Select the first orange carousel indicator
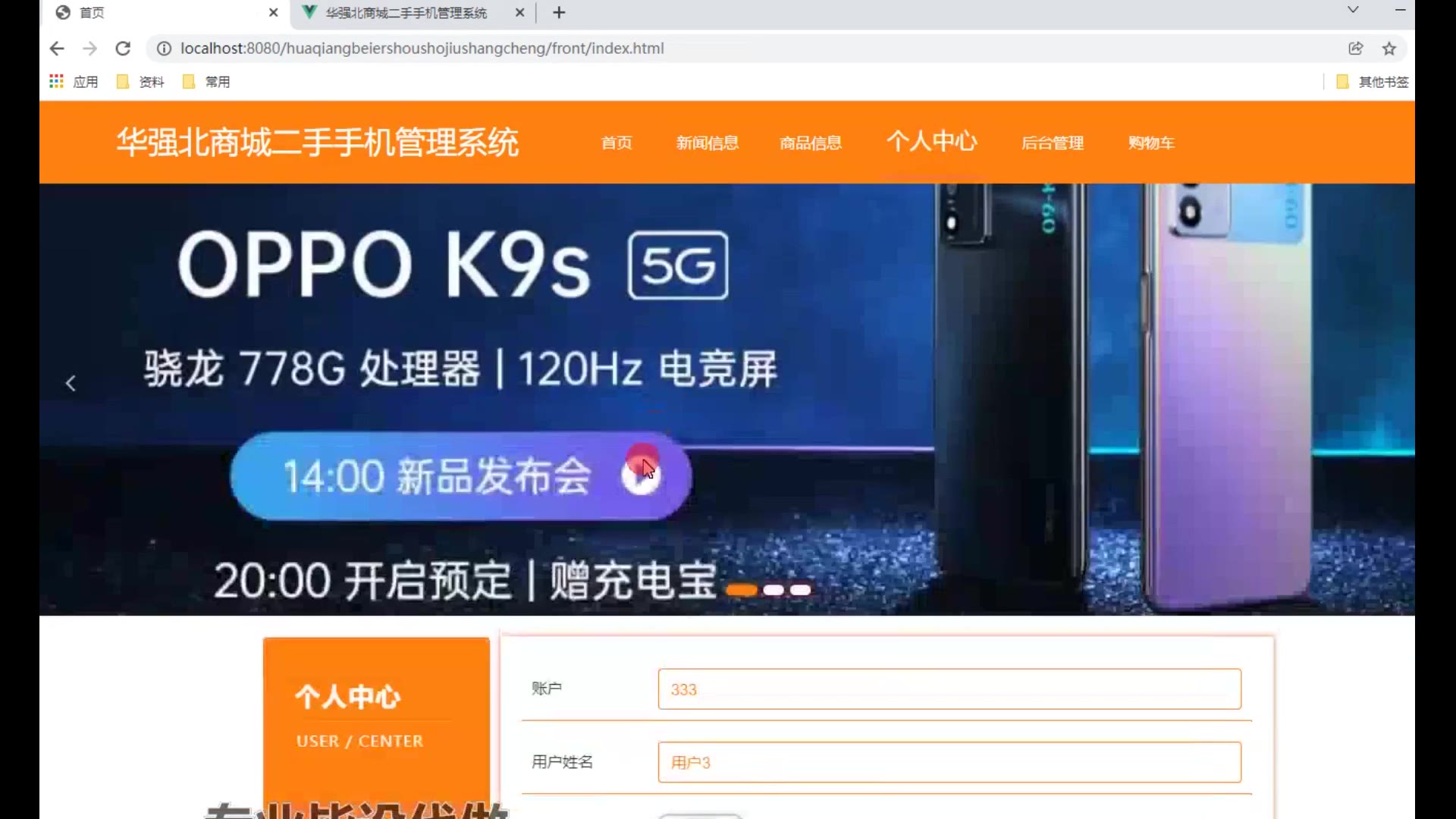 [x=741, y=590]
